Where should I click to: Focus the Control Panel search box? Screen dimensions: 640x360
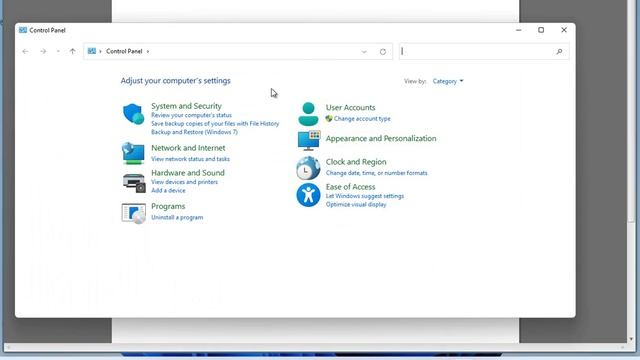tap(484, 51)
